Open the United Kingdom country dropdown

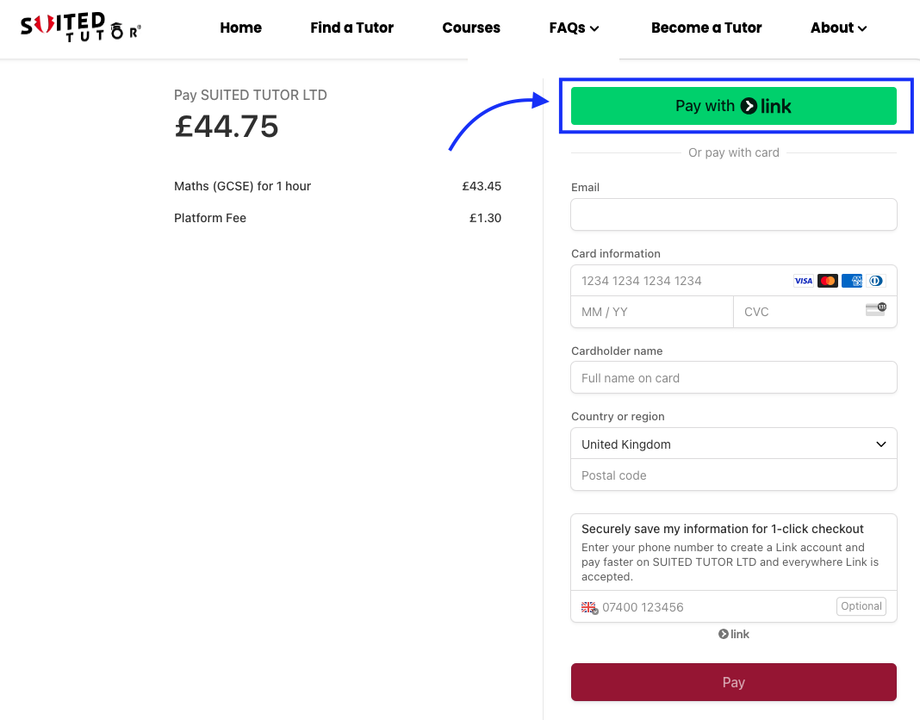click(734, 444)
